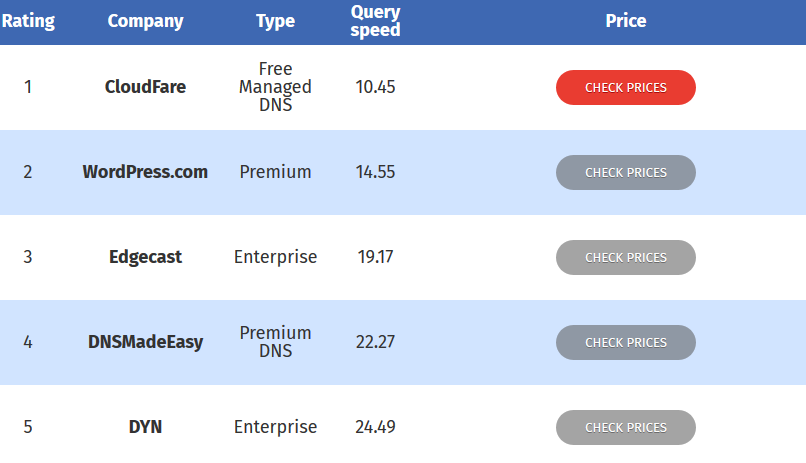Open CHECK PRICES for DNSMadeEasy
This screenshot has width=806, height=463.
click(x=625, y=342)
